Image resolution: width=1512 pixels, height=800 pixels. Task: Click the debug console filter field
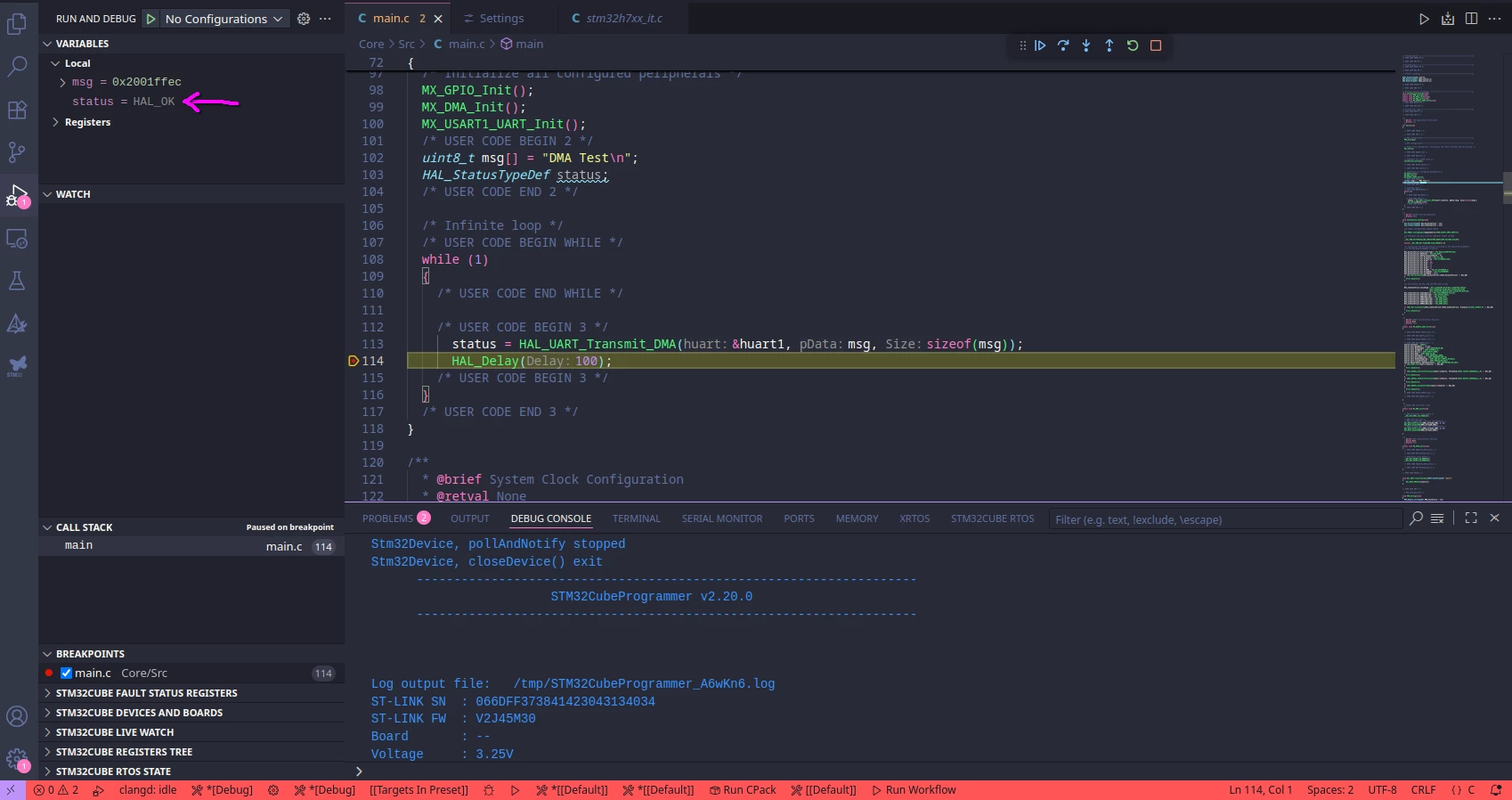[x=1223, y=519]
